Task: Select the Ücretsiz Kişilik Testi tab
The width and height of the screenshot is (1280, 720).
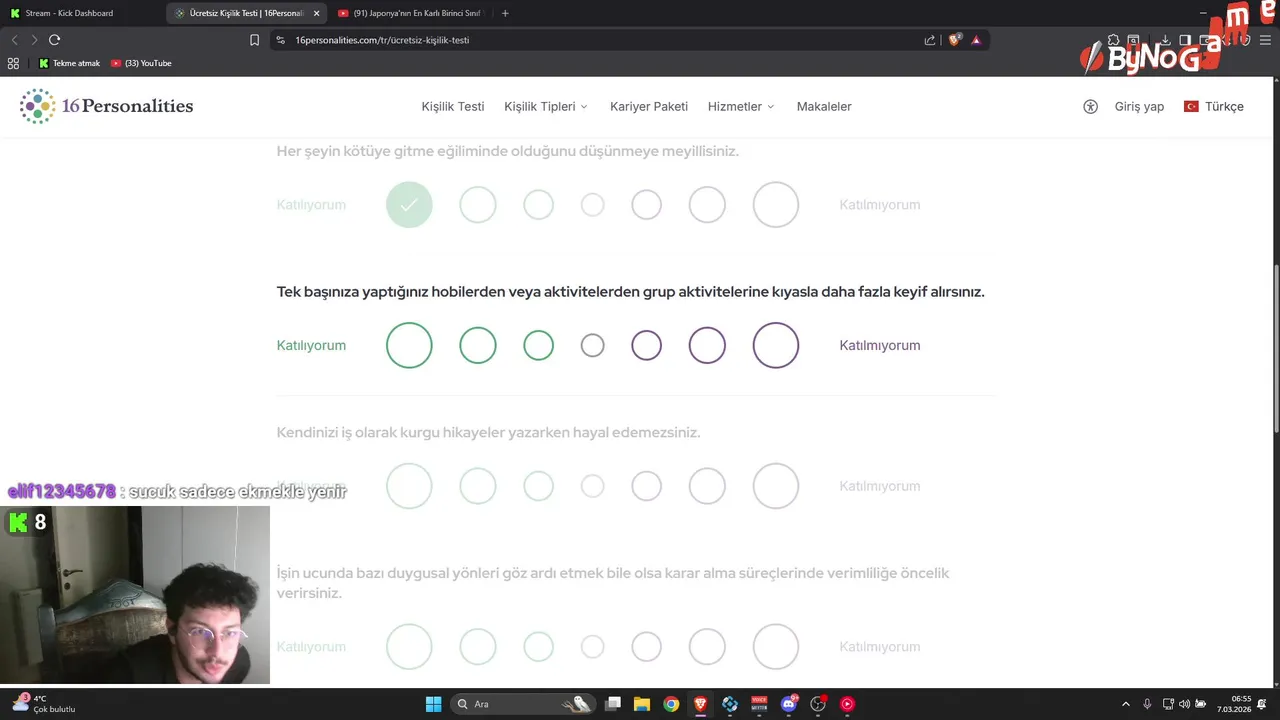Action: point(247,13)
